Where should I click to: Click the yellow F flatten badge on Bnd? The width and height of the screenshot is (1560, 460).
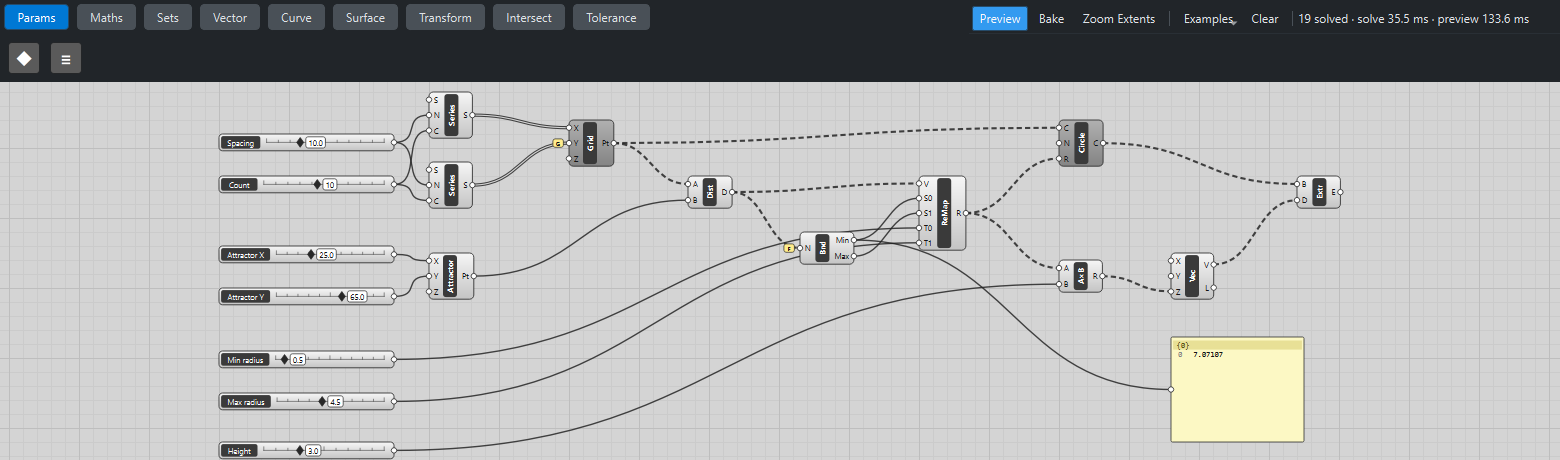pyautogui.click(x=789, y=247)
